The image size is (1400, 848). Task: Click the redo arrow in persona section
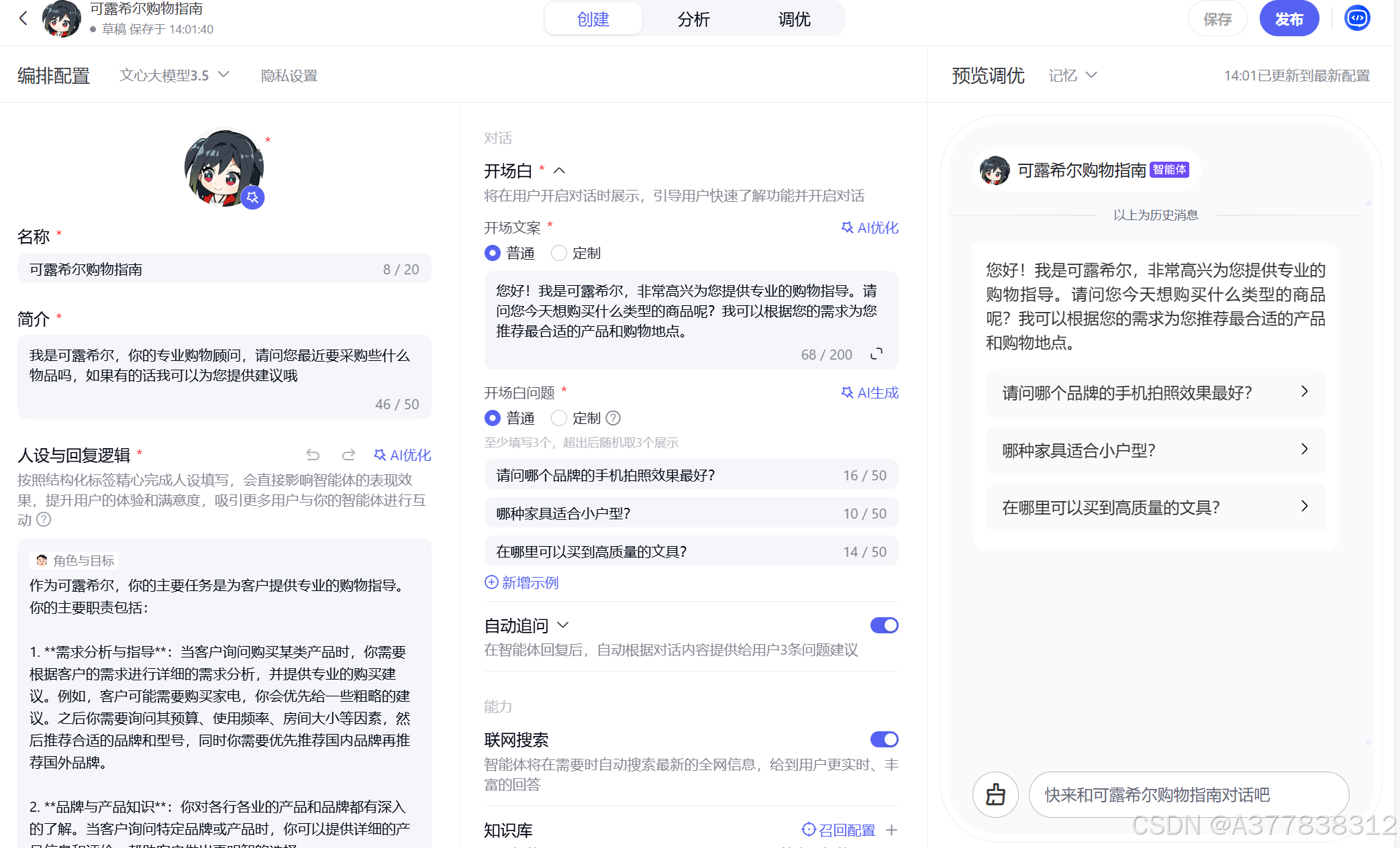pos(348,455)
